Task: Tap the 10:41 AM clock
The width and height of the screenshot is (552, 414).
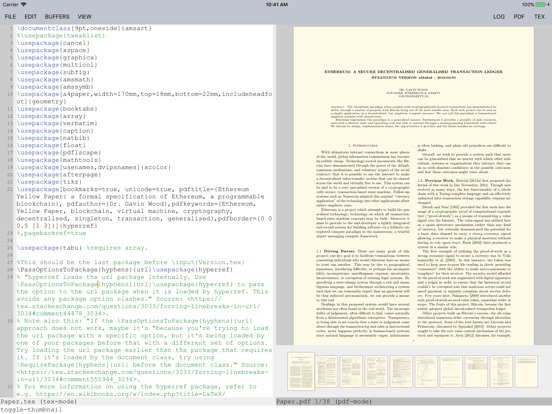Action: coord(276,5)
